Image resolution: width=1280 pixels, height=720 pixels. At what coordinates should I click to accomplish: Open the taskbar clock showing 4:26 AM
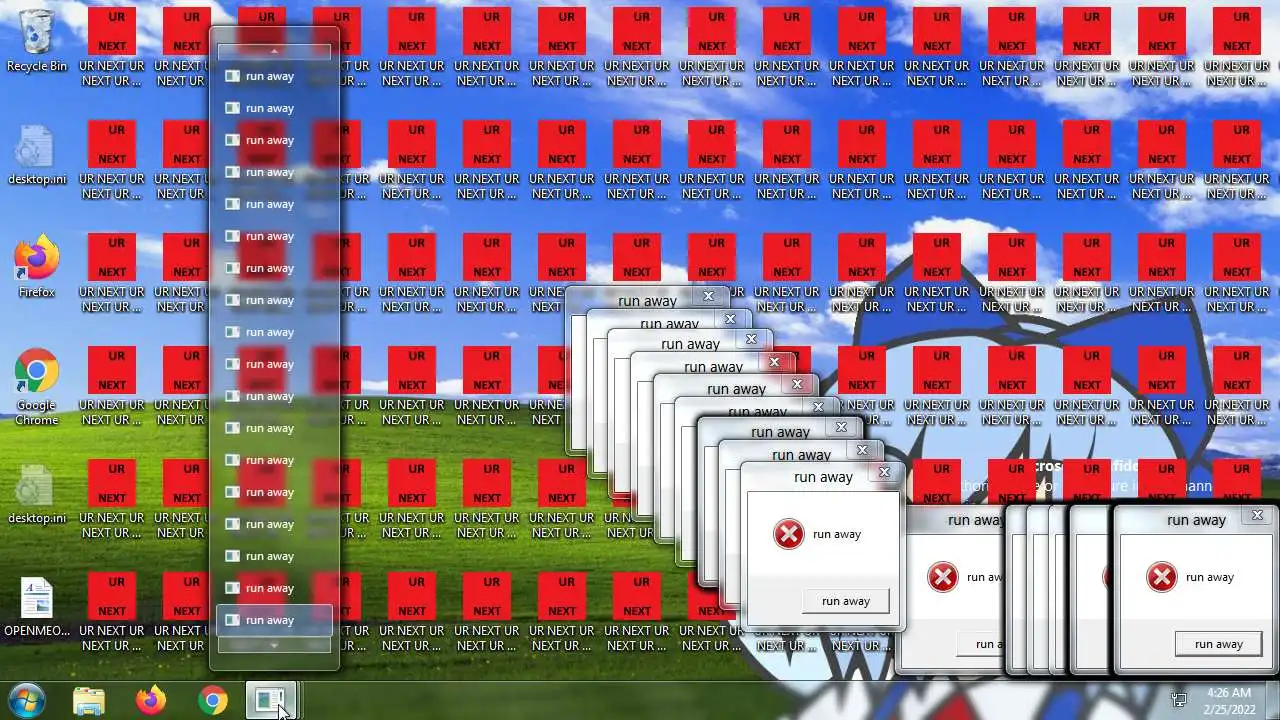point(1229,700)
